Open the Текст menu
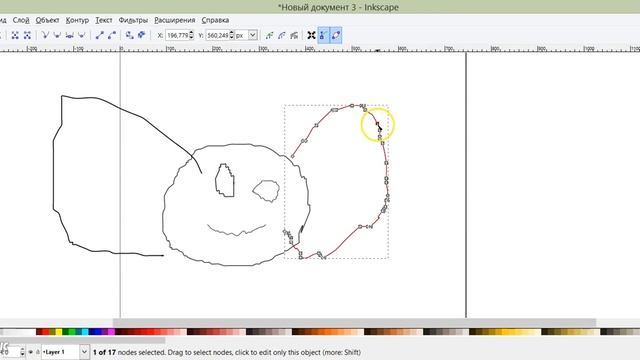This screenshot has height=360, width=640. 104,20
